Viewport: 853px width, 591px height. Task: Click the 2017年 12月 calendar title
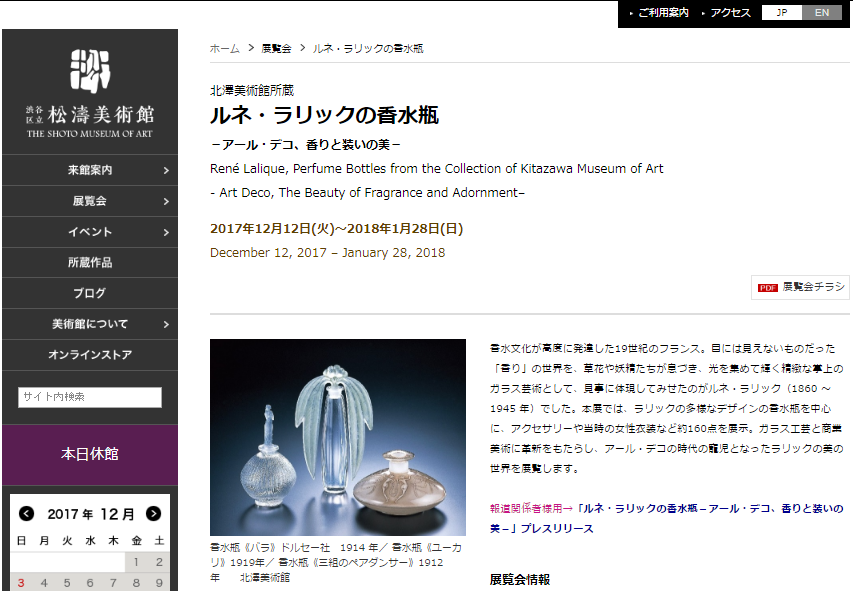(x=90, y=514)
